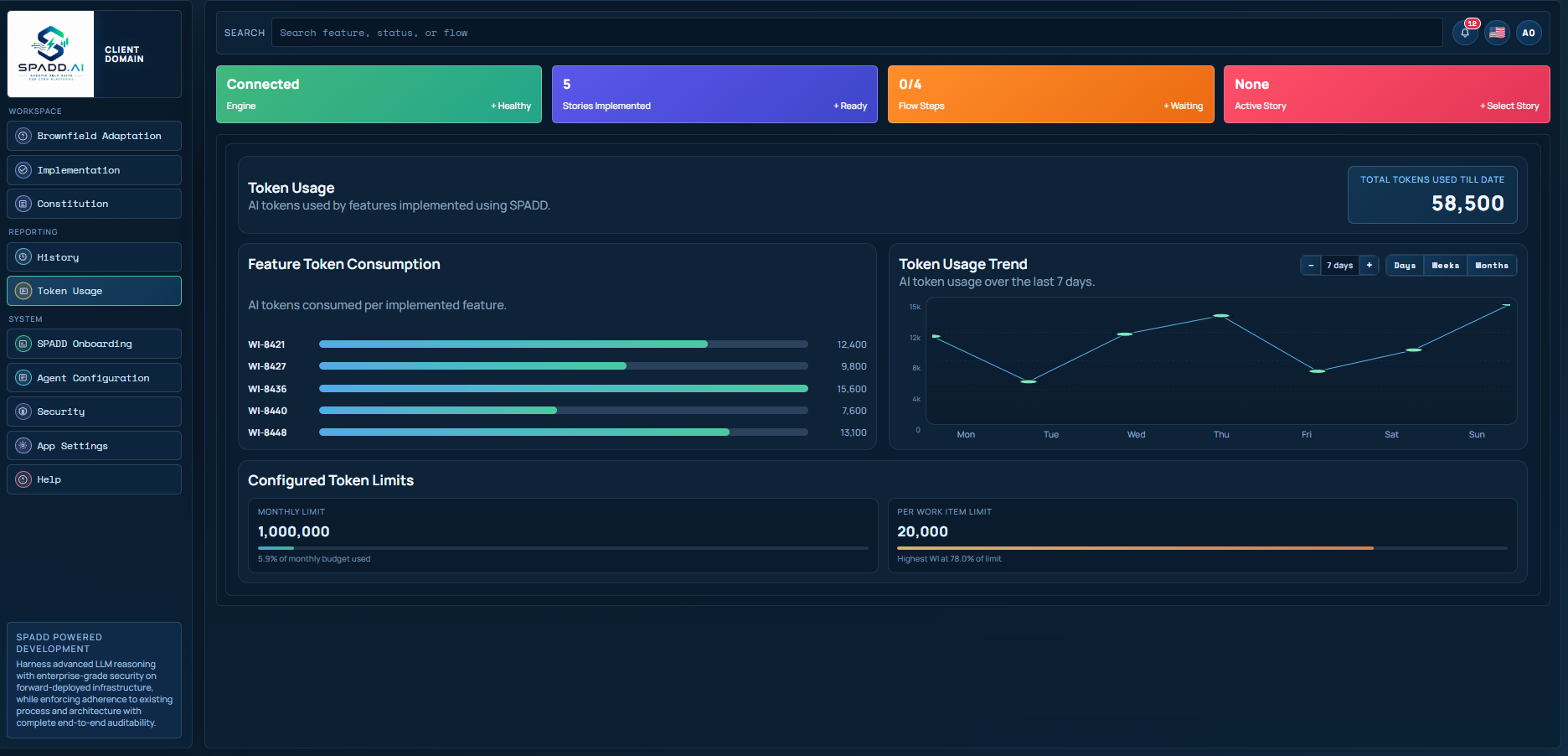Go to the Implementation page
The image size is (1568, 756).
94,170
